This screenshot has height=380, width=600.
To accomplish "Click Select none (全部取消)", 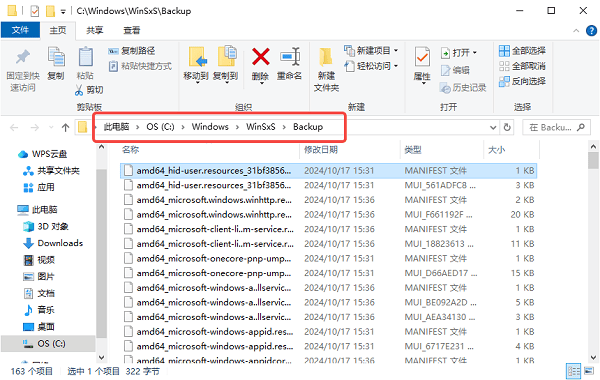I will [523, 66].
